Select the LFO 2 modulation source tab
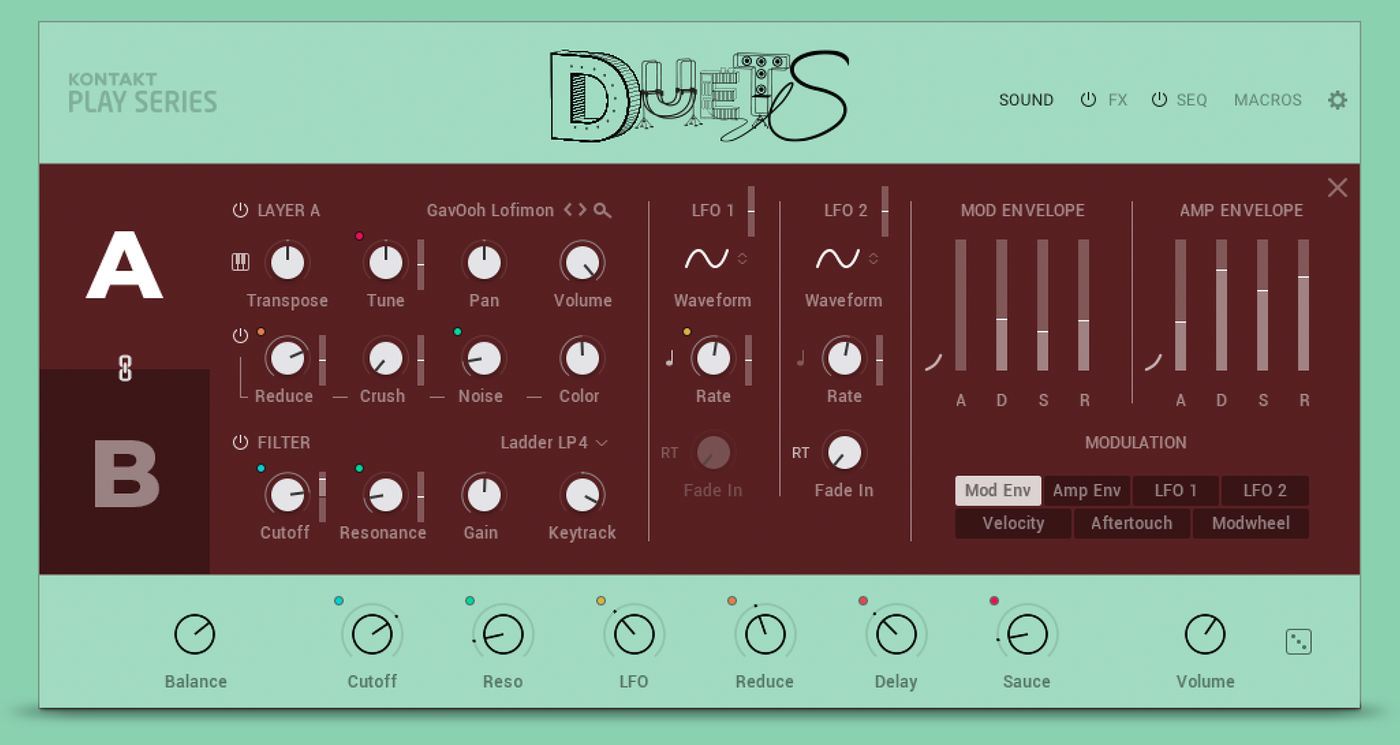1400x745 pixels. 1265,490
